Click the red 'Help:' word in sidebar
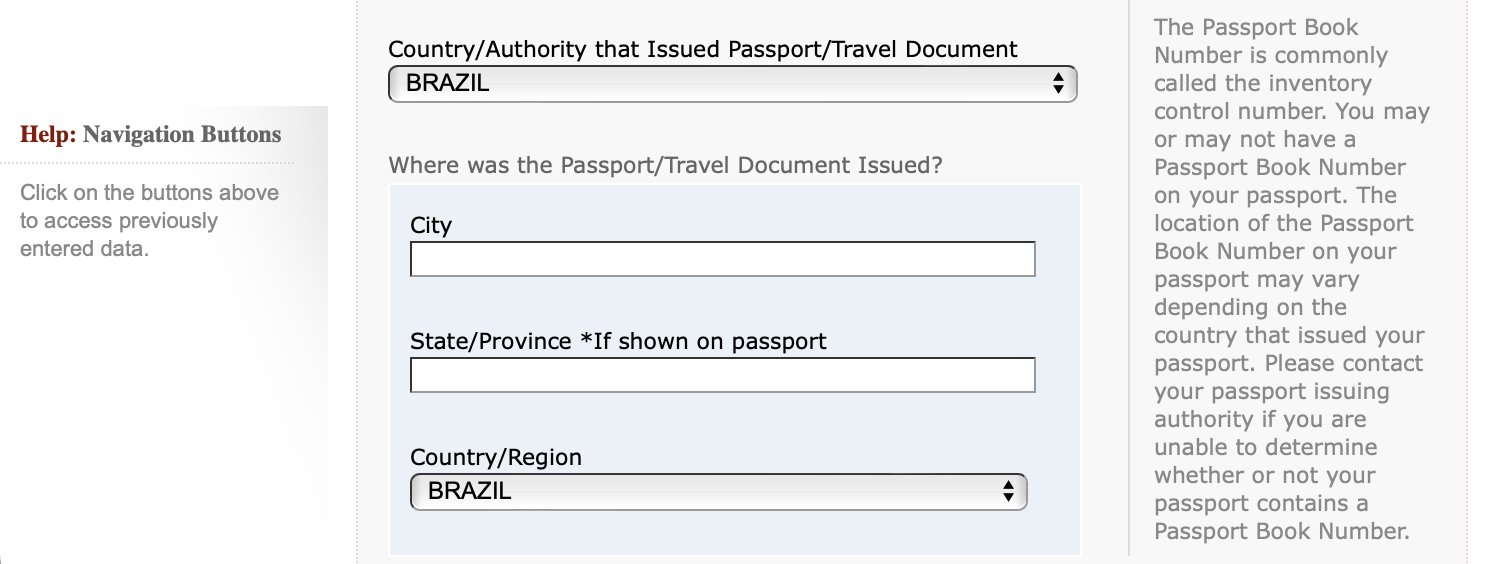This screenshot has width=1496, height=564. point(48,134)
